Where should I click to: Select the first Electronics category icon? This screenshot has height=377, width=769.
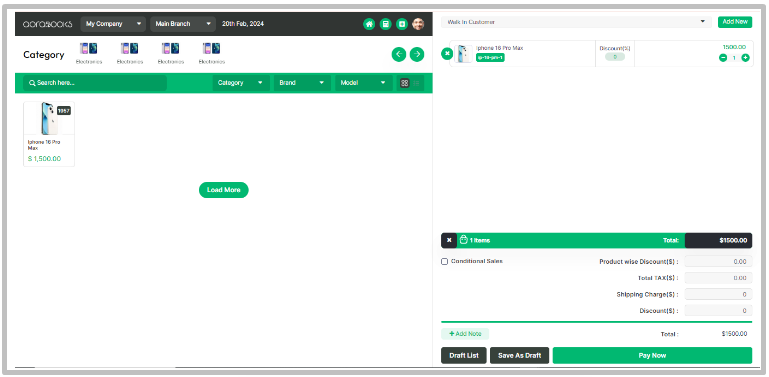click(89, 49)
